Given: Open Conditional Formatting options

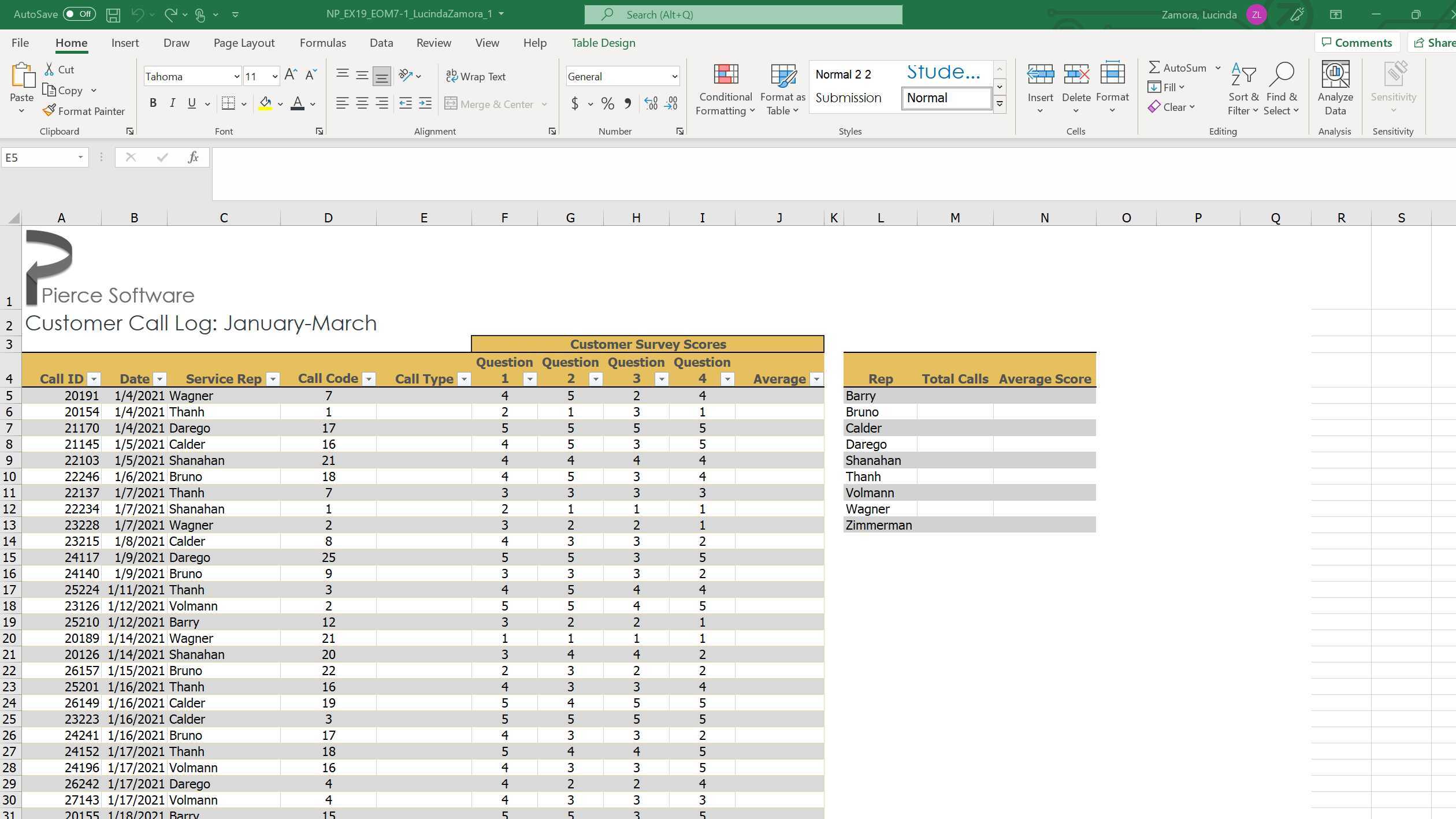Looking at the screenshot, I should click(x=725, y=88).
